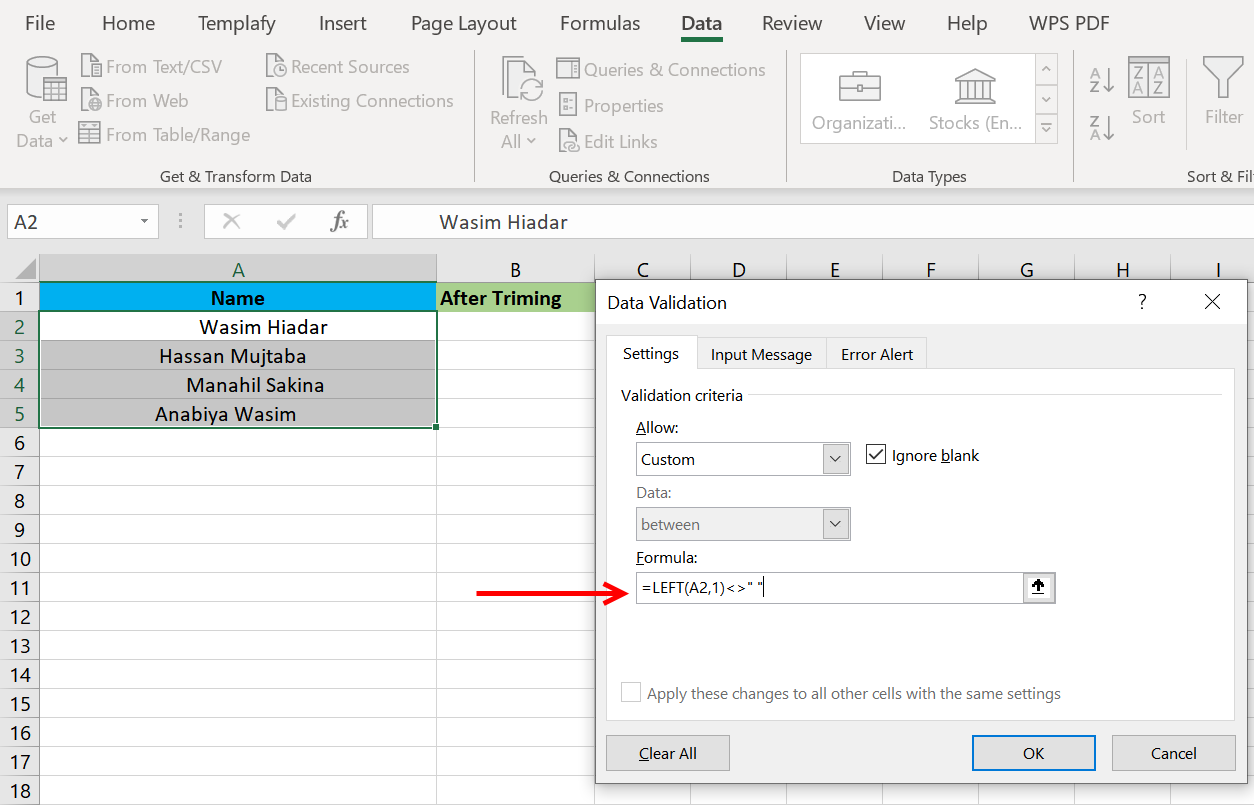
Task: Open the Allow criteria dropdown
Action: tap(835, 459)
